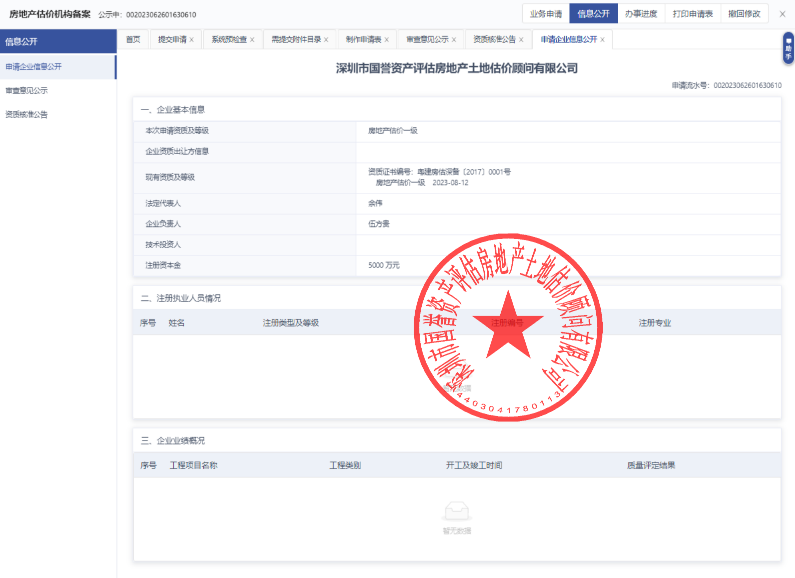795x578 pixels.
Task: Click the 打印申请表 button
Action: [692, 14]
